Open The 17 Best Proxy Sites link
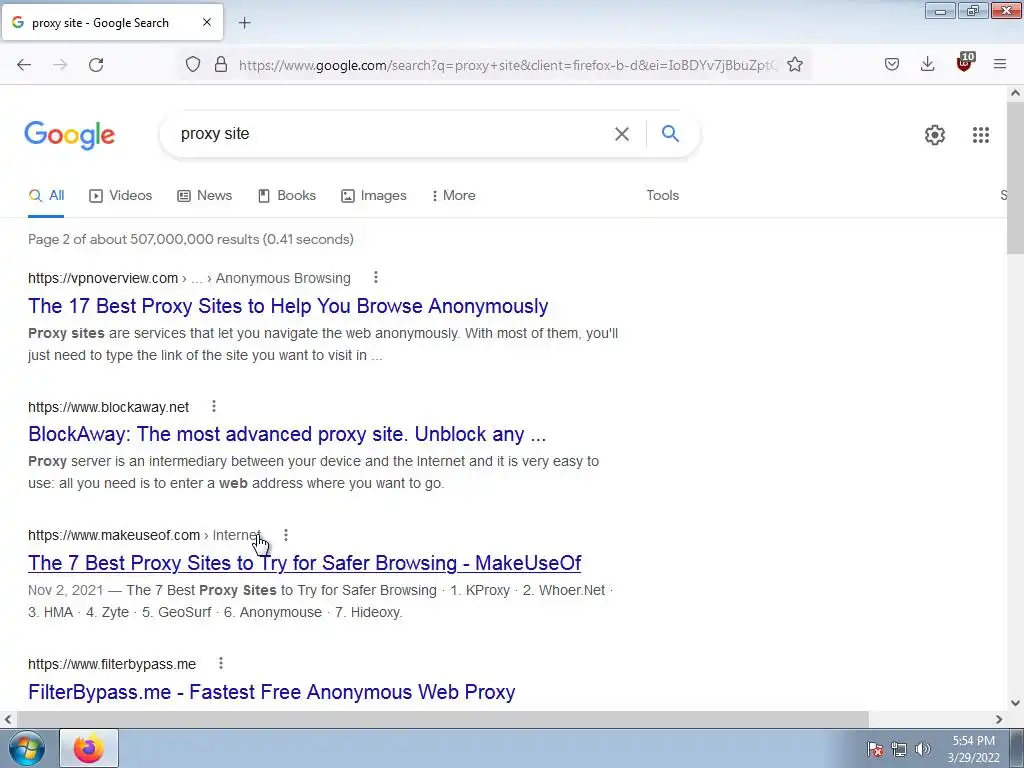 pos(288,306)
